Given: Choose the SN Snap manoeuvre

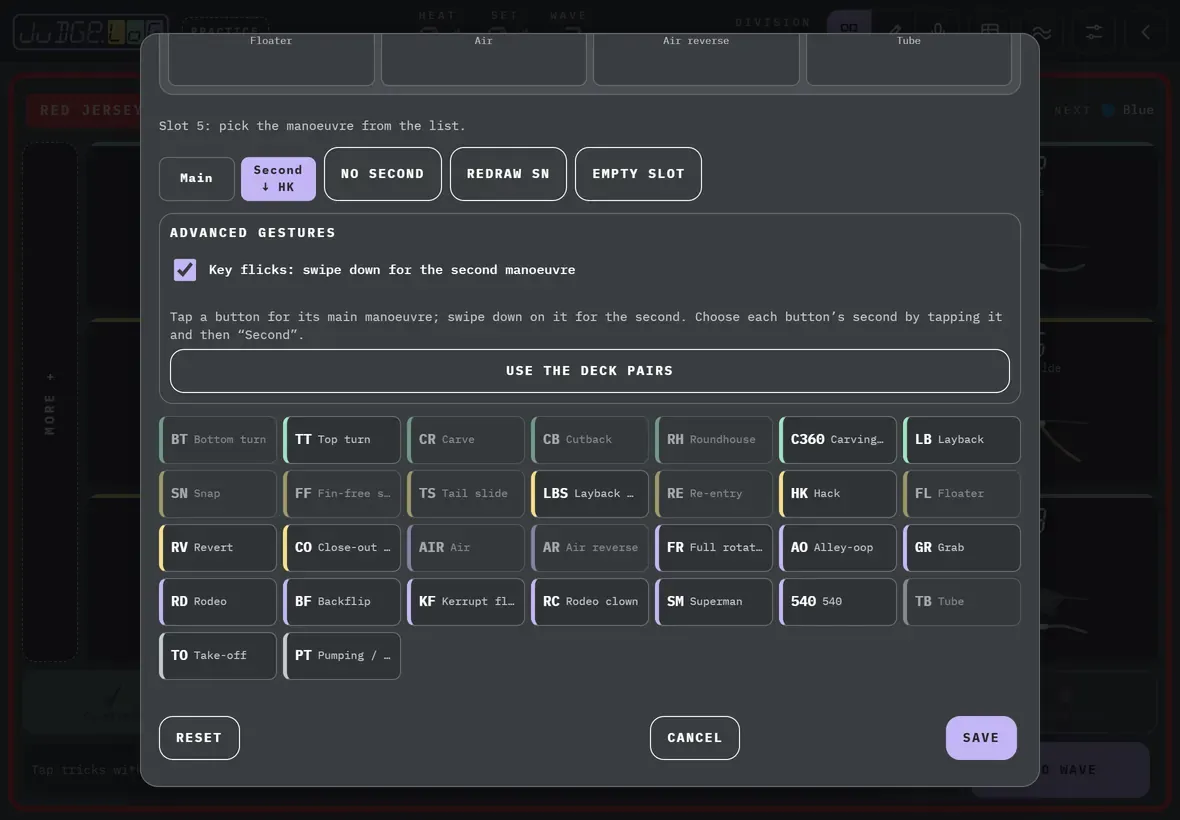Looking at the screenshot, I should click(x=217, y=494).
